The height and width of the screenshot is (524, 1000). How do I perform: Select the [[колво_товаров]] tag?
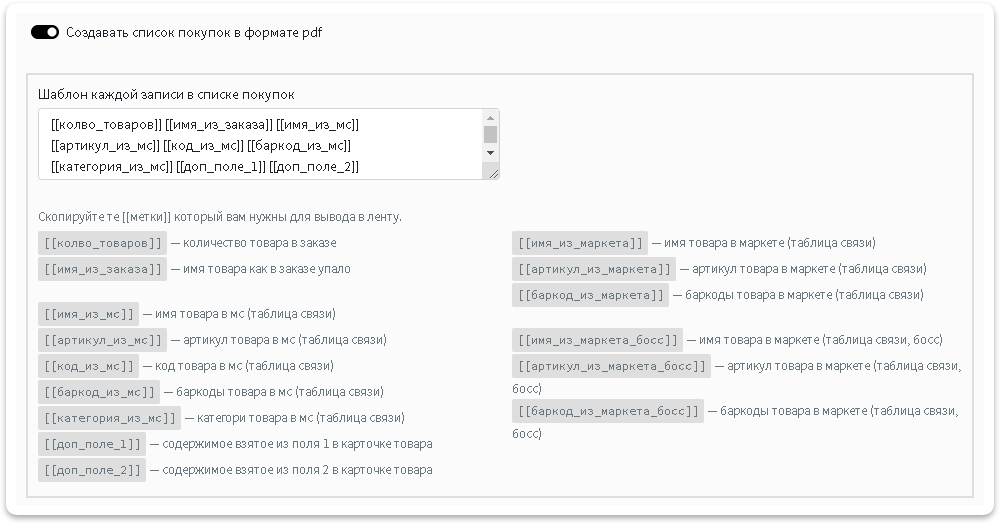pos(102,243)
